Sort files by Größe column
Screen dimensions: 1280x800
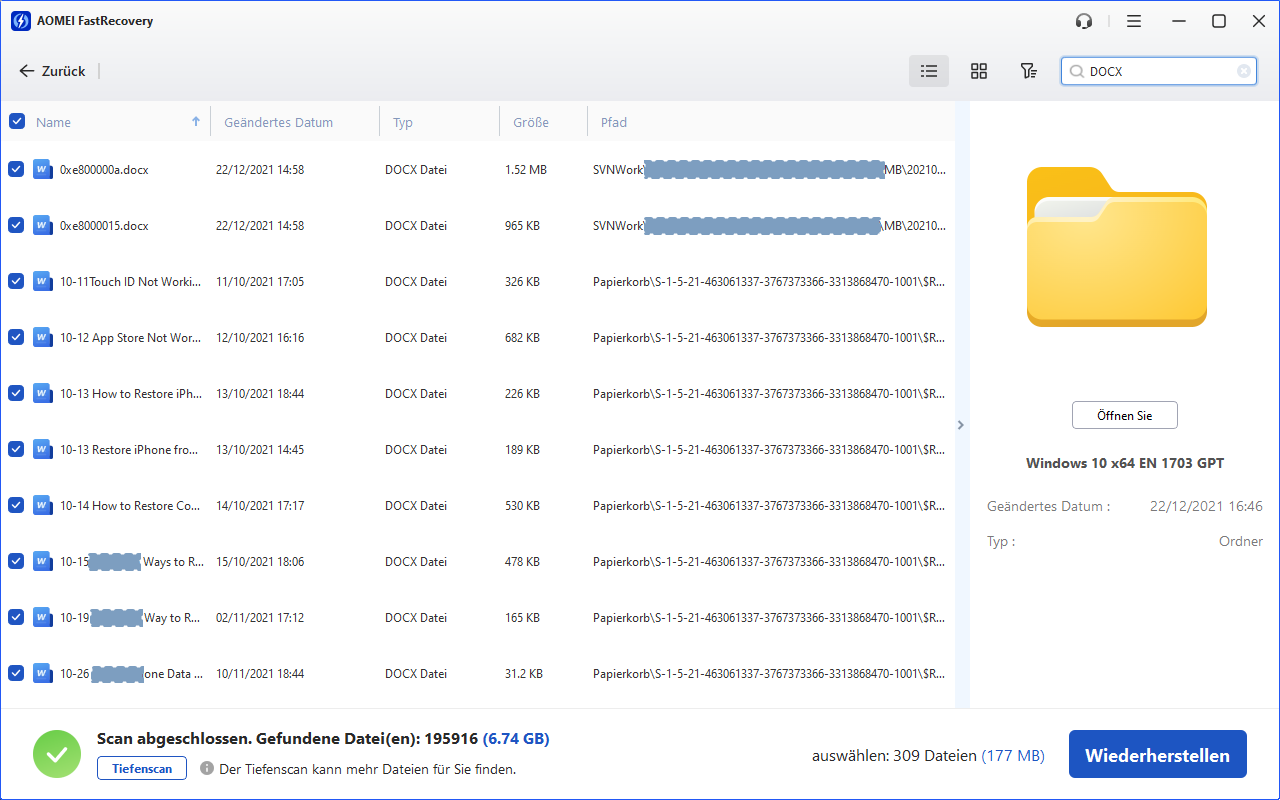click(x=531, y=122)
